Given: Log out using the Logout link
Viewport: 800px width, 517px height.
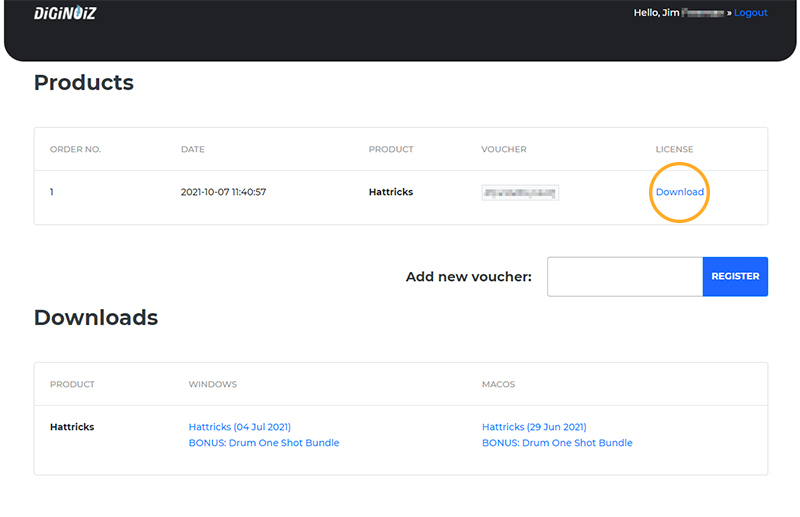Looking at the screenshot, I should 750,13.
